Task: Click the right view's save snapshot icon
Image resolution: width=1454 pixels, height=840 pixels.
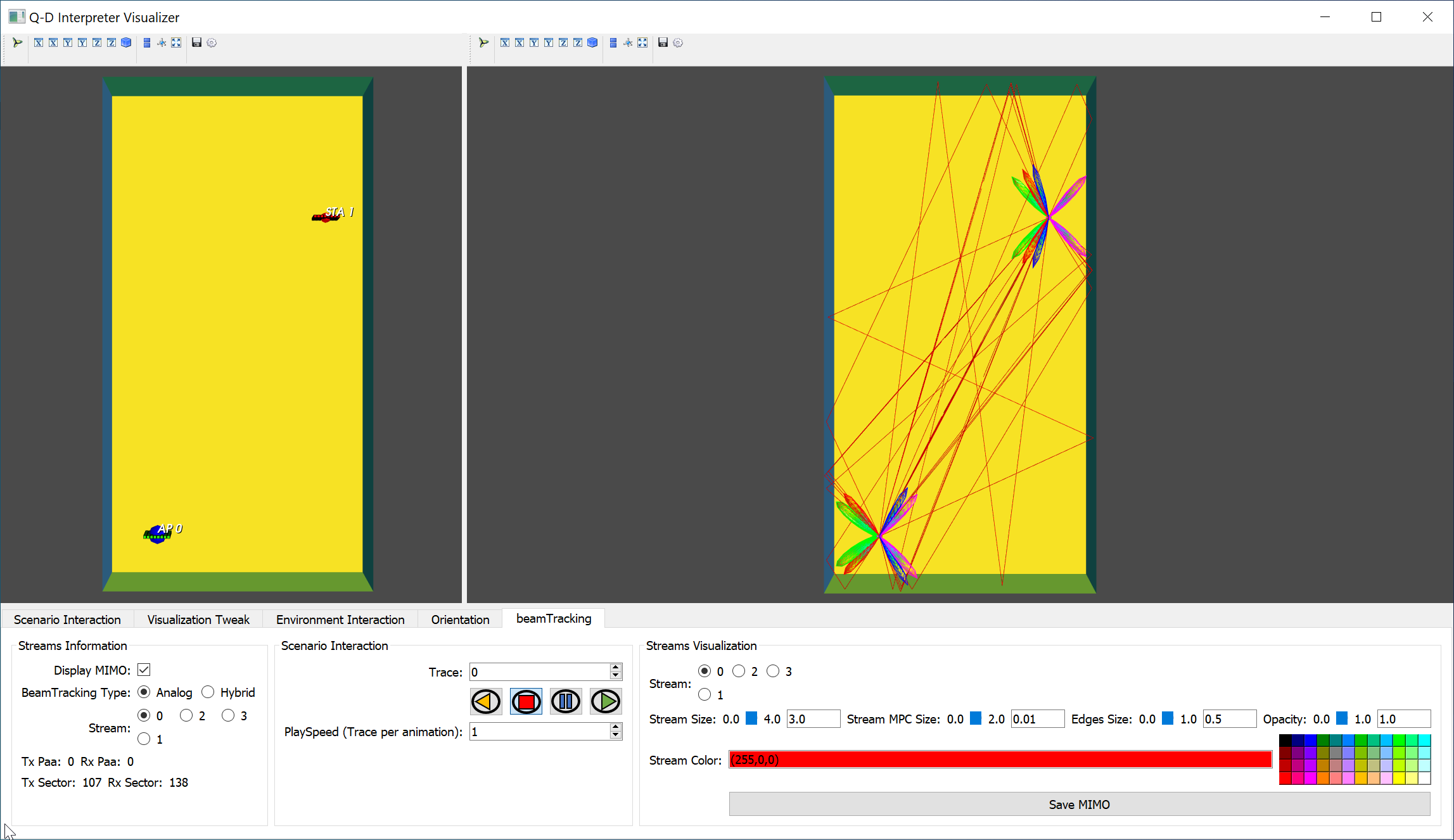Action: coord(663,42)
